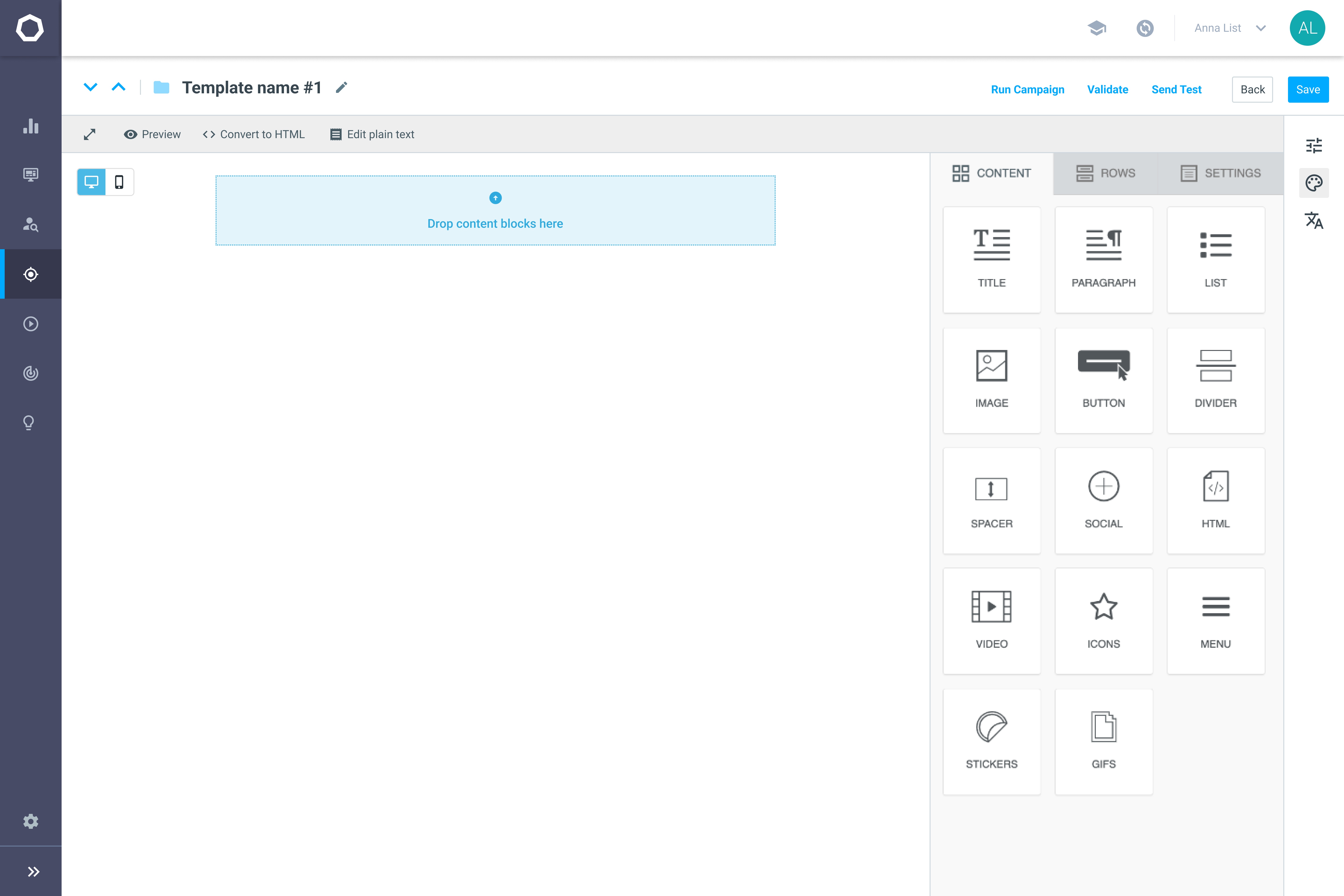1344x896 pixels.
Task: Click the Drop content blocks here area
Action: tap(495, 210)
